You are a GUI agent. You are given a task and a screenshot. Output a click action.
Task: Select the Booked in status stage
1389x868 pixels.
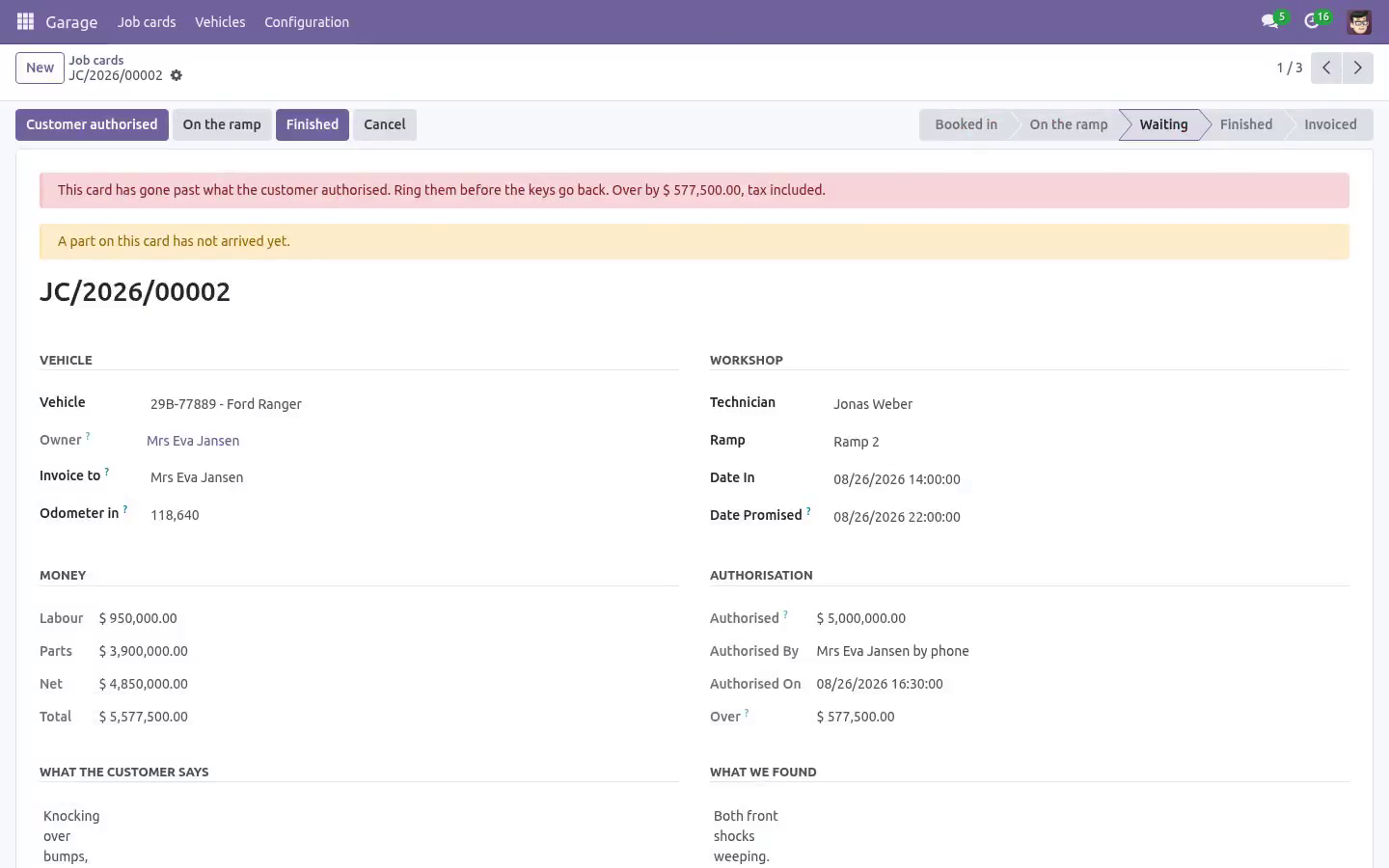coord(966,124)
